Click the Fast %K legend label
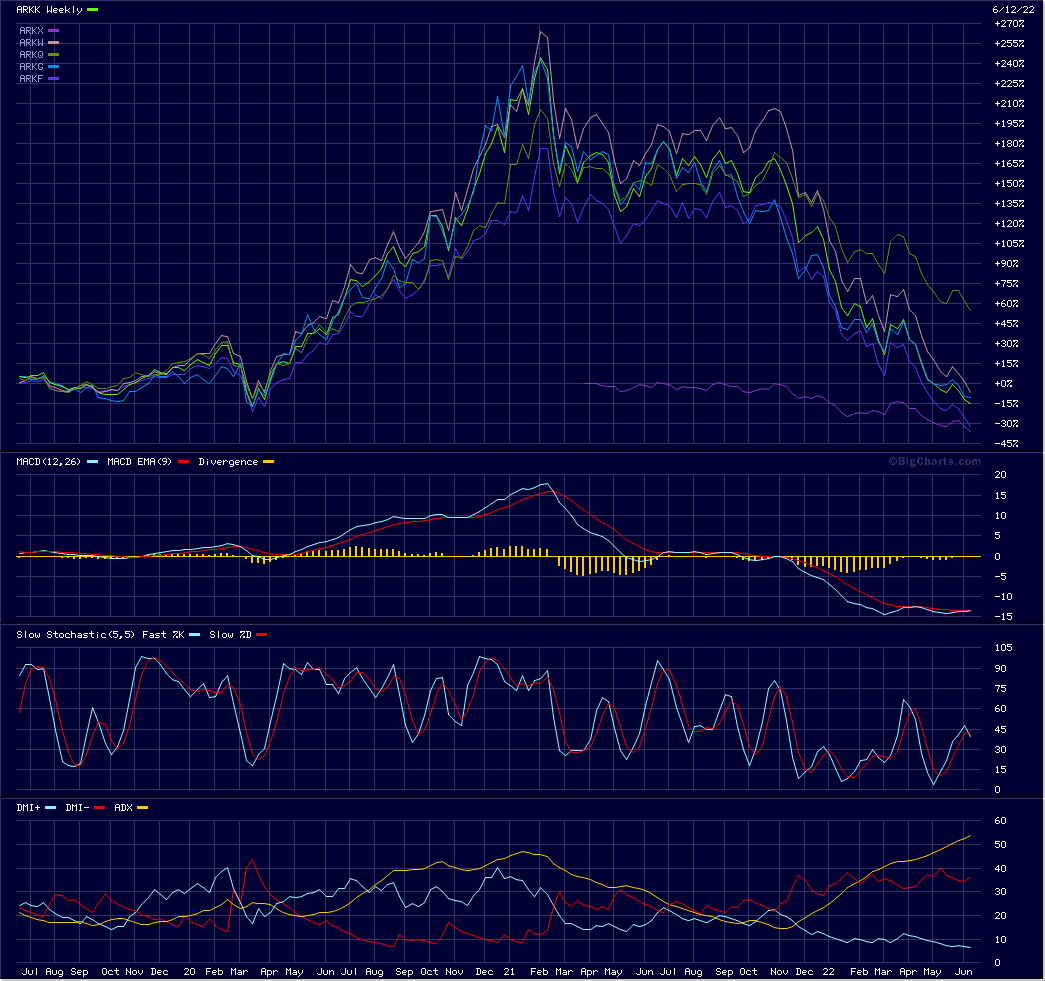The image size is (1045, 981). coord(163,635)
